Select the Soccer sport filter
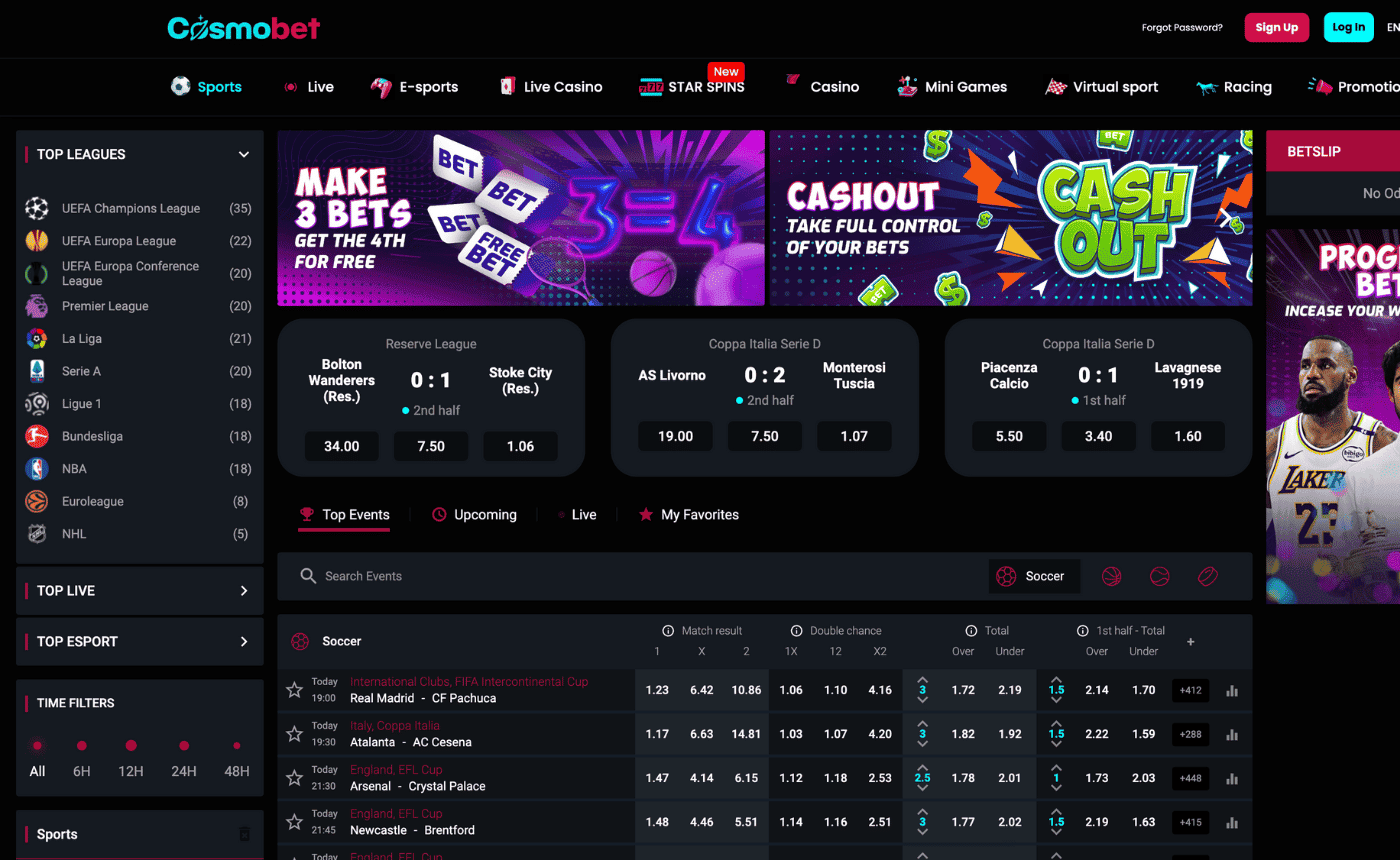The width and height of the screenshot is (1400, 860). (1034, 576)
